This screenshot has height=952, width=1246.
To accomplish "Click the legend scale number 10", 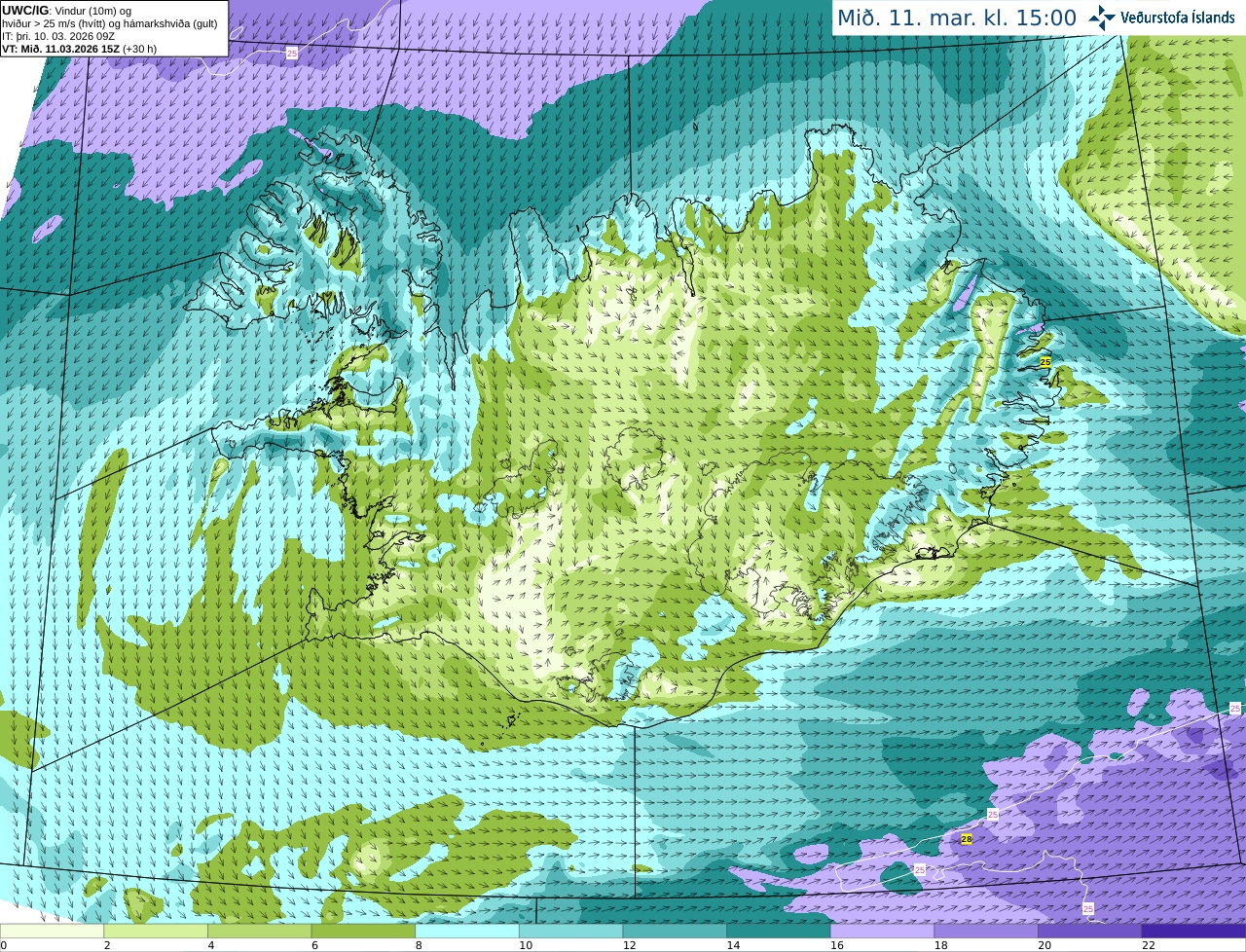I will [526, 944].
